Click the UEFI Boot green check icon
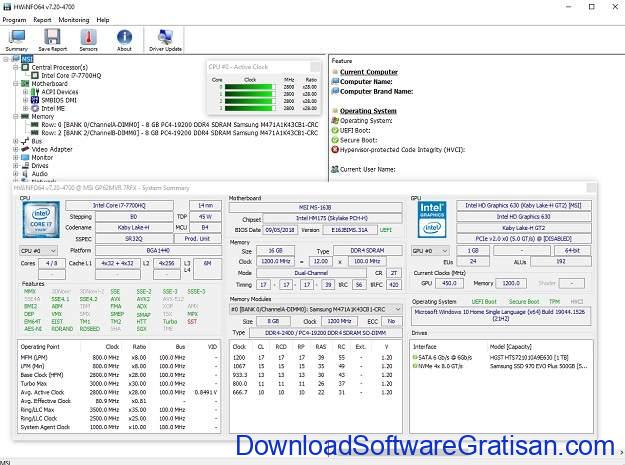The height and width of the screenshot is (465, 625). tap(335, 130)
